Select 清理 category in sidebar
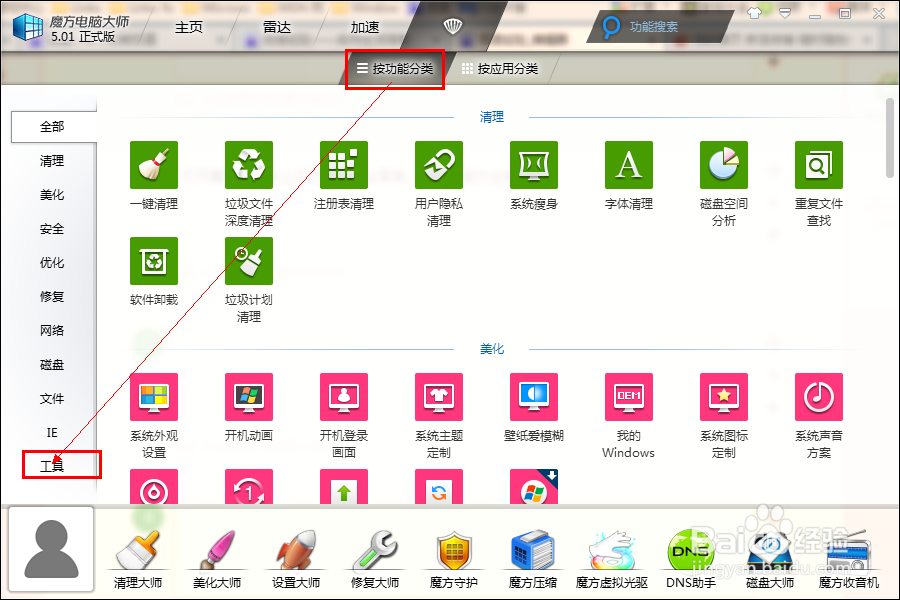This screenshot has height=600, width=900. click(x=52, y=161)
